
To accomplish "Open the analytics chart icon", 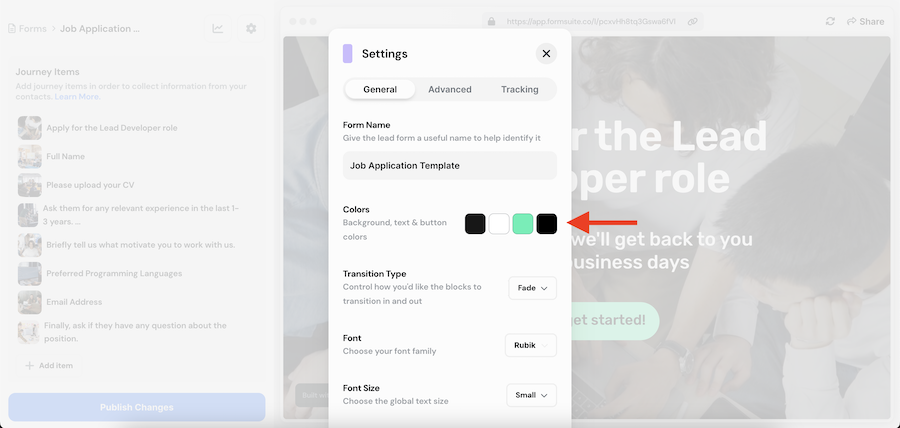I will [x=218, y=28].
